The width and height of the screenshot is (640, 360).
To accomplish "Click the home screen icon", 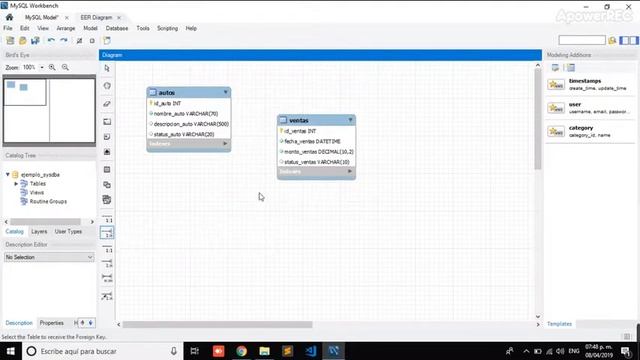I will coord(9,17).
